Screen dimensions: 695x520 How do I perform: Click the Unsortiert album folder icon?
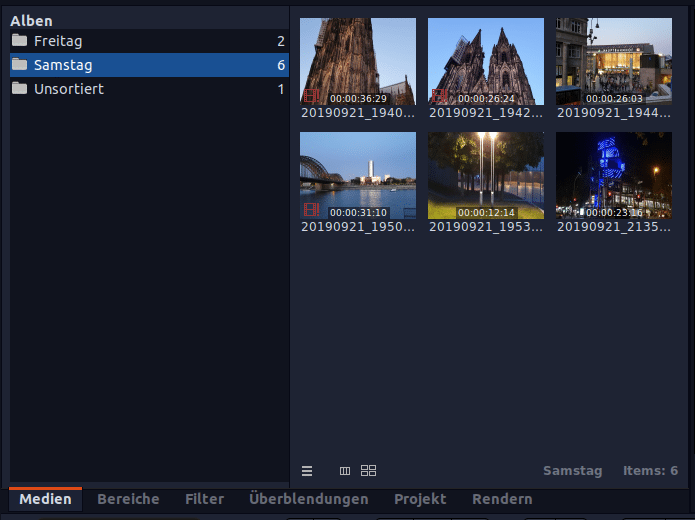20,88
